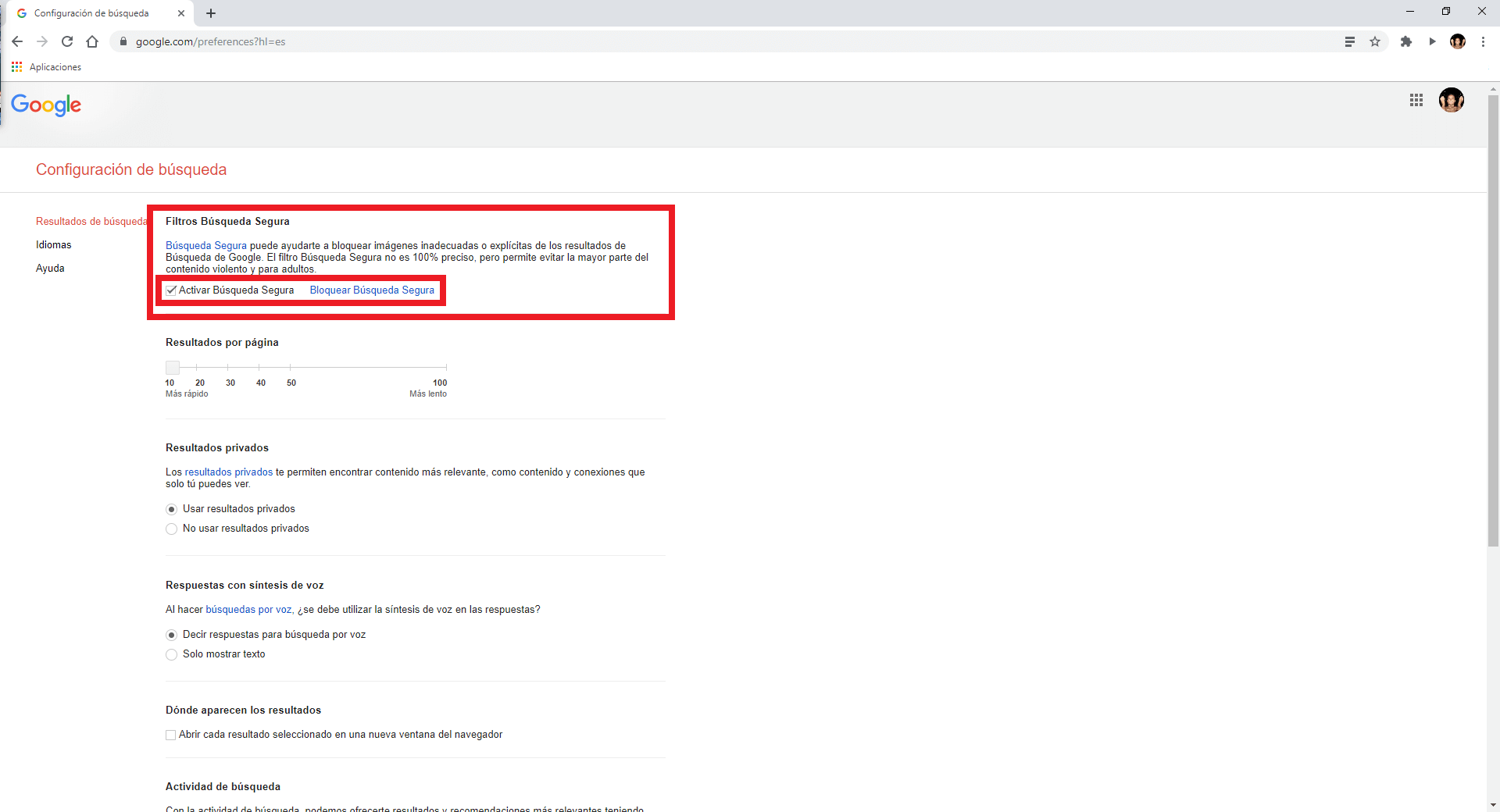The height and width of the screenshot is (812, 1500).
Task: Set results per page to 100
Action: point(446,367)
